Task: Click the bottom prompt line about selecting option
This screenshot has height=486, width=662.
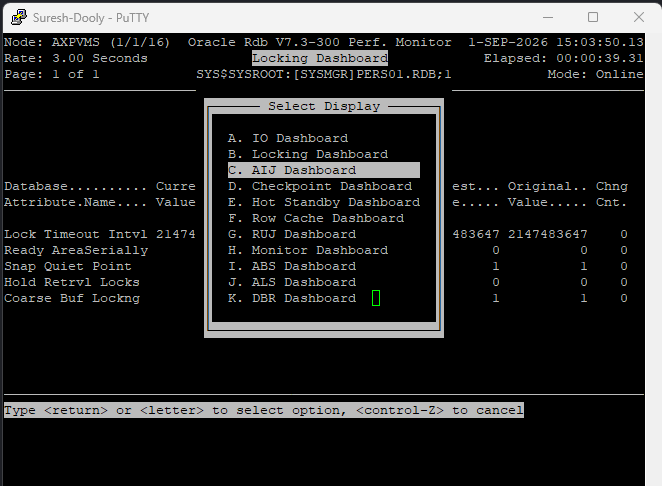Action: click(x=264, y=410)
